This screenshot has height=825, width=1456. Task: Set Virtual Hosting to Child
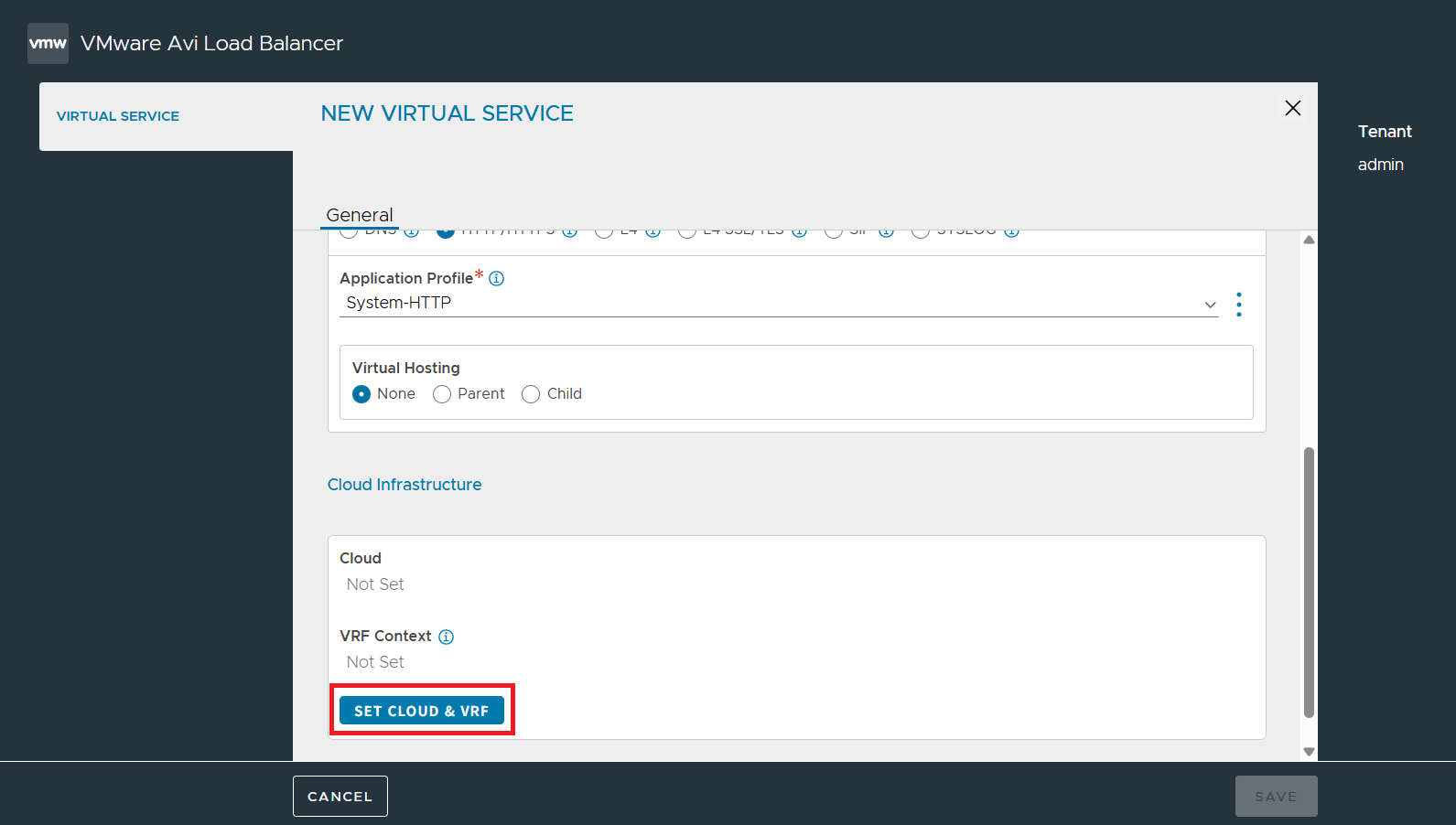[x=531, y=394]
